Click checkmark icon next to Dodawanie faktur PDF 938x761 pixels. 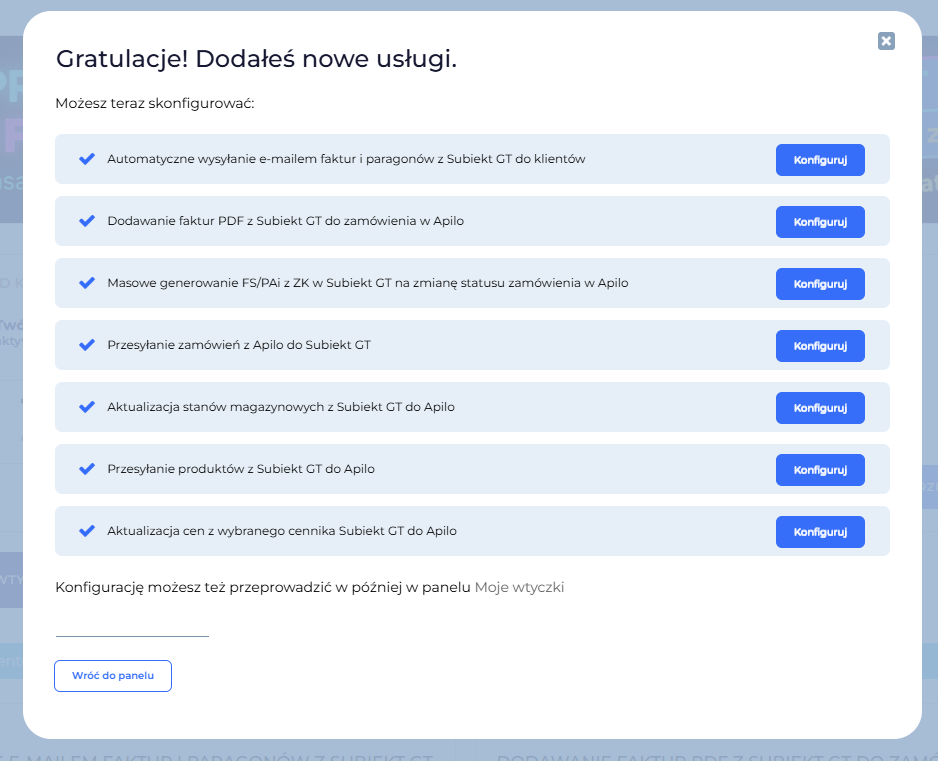coord(86,221)
